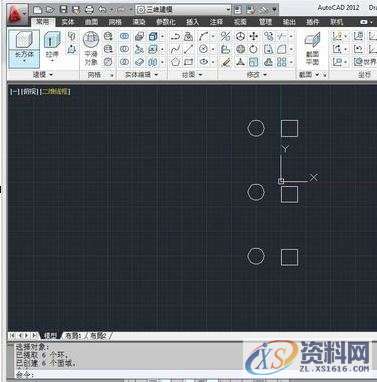
Task: Select the Copy tool in Modify panel
Action: coord(268,36)
